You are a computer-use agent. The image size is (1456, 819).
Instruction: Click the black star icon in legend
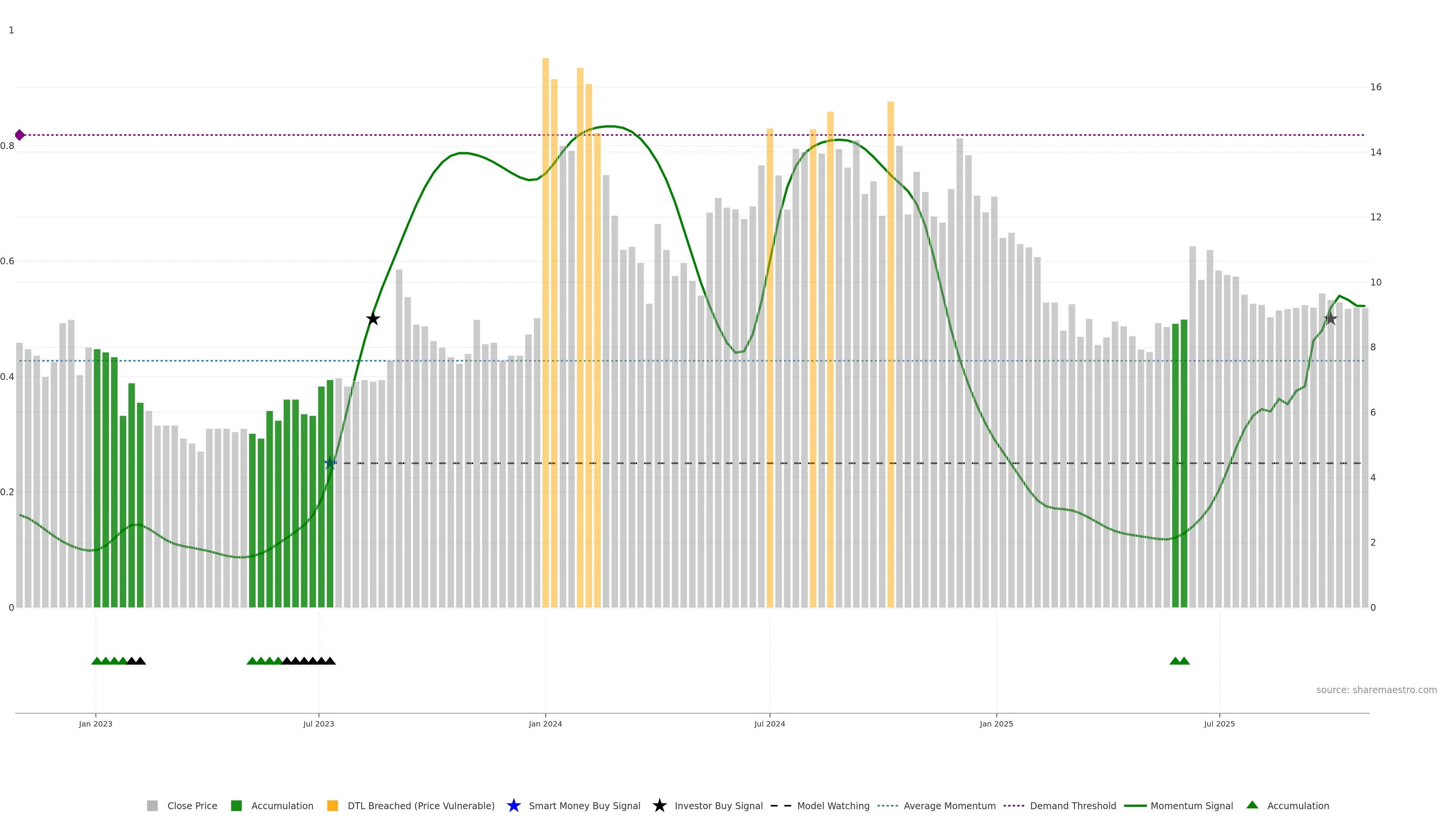[x=660, y=805]
